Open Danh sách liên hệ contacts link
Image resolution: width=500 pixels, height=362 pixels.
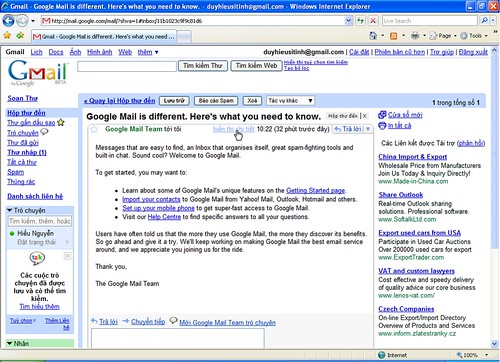click(35, 196)
